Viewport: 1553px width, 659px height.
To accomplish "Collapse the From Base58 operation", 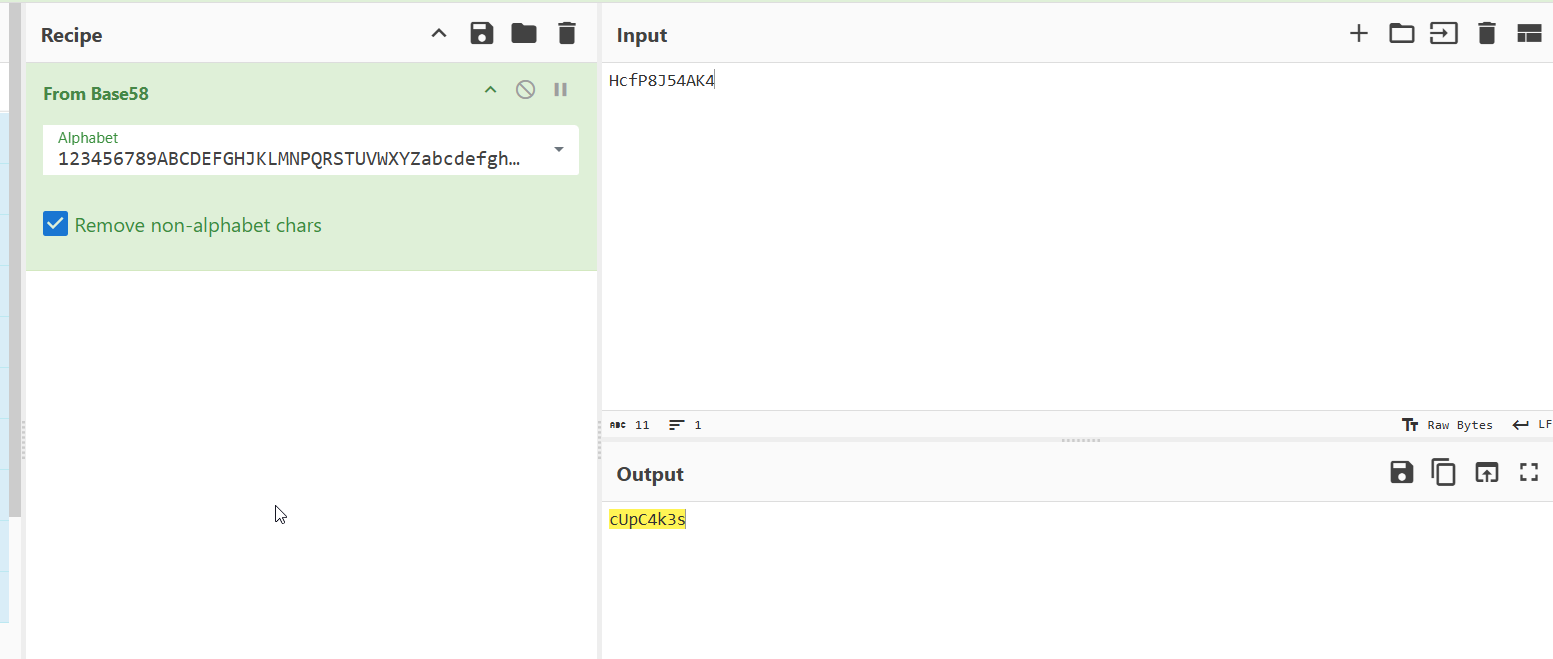I will pos(490,90).
